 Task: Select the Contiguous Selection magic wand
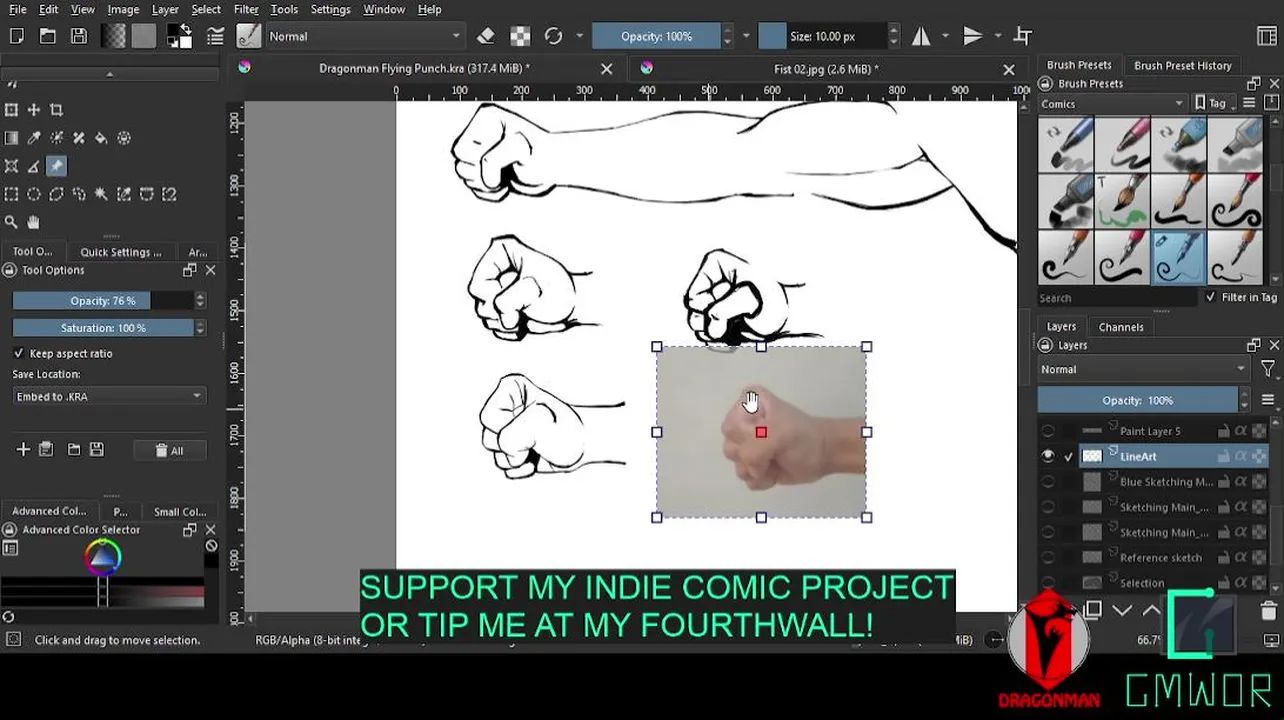[101, 194]
